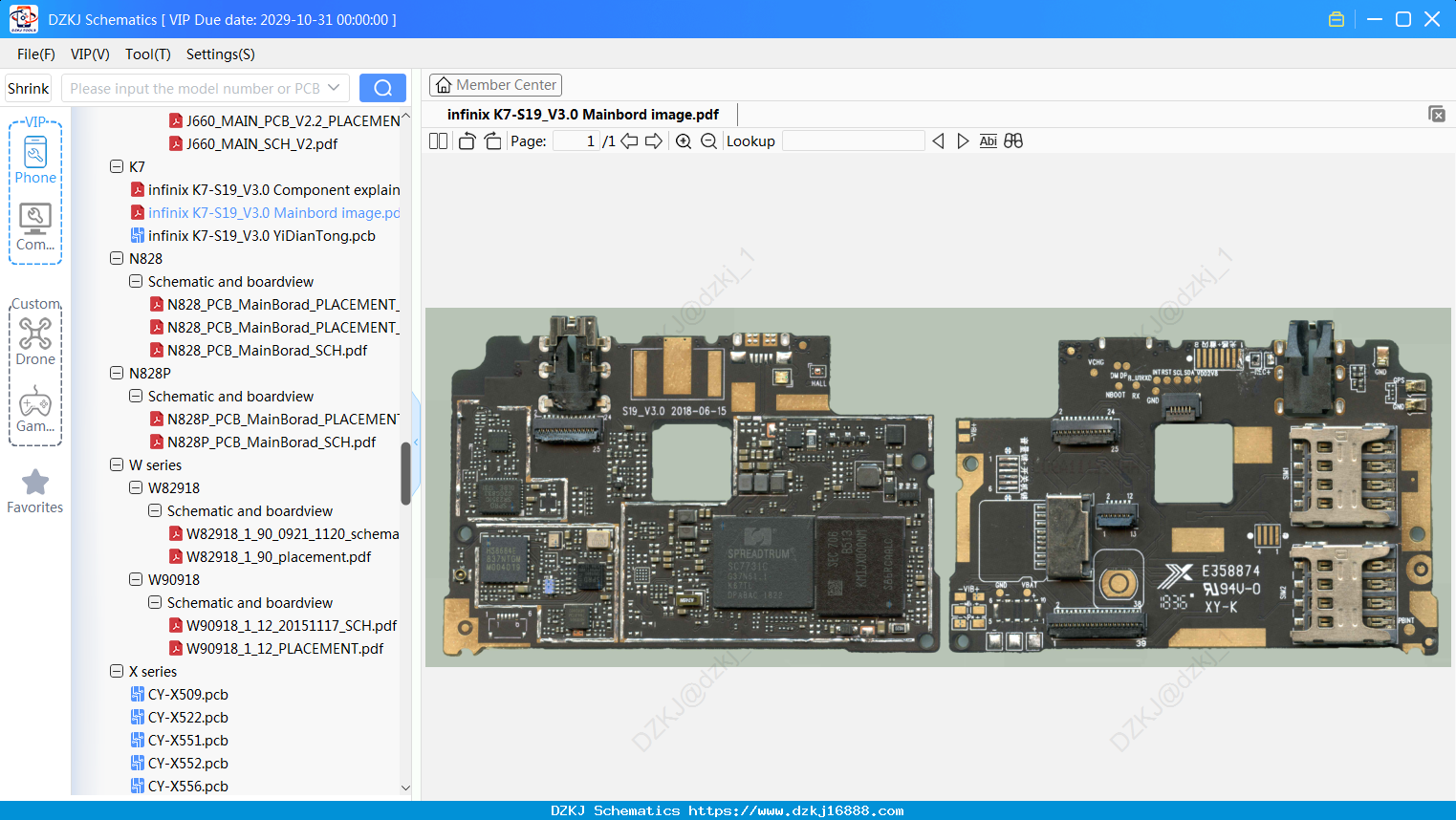Click the Shrink button
Viewport: 1456px width, 820px height.
click(x=29, y=88)
